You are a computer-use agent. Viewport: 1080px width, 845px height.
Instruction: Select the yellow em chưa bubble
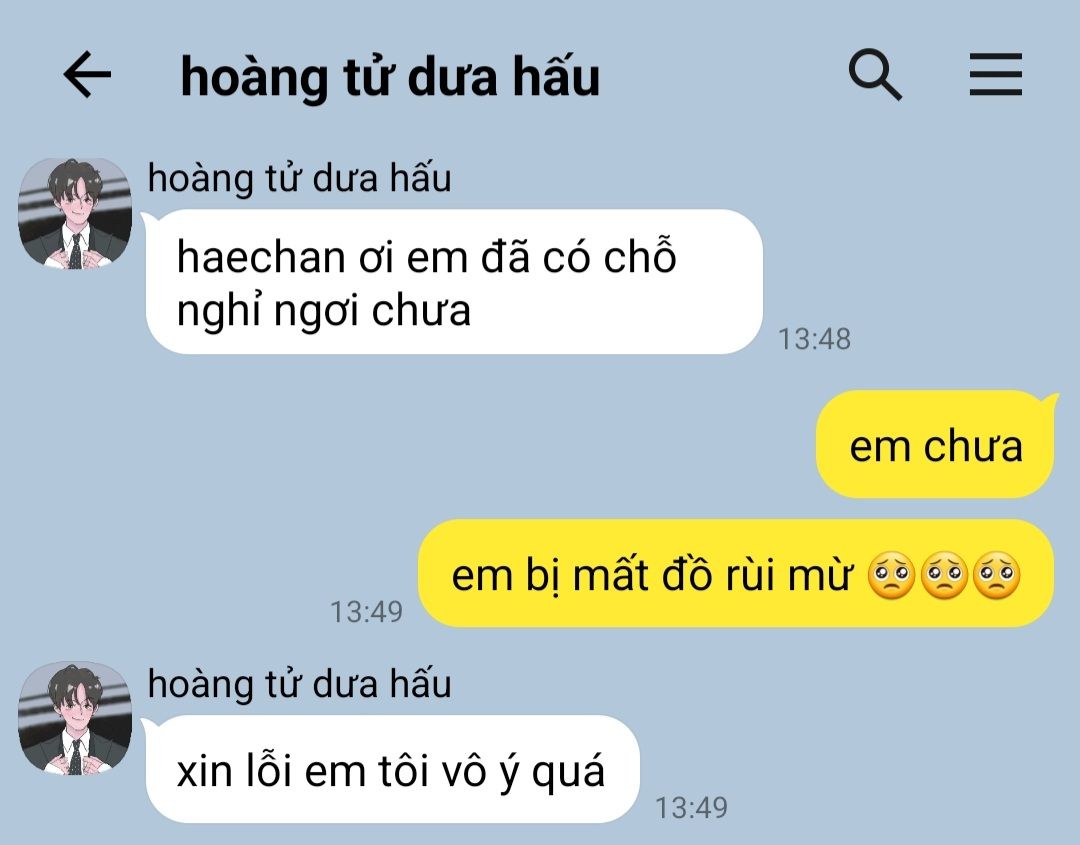coord(935,444)
